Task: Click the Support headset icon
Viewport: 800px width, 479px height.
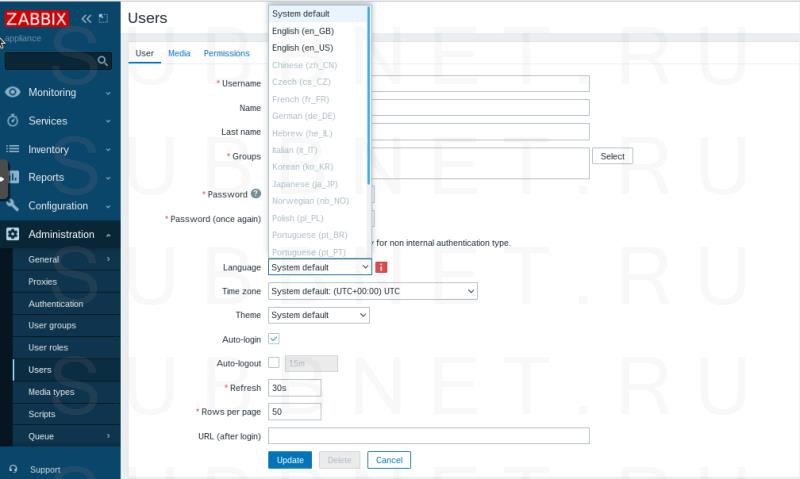Action: tap(13, 469)
